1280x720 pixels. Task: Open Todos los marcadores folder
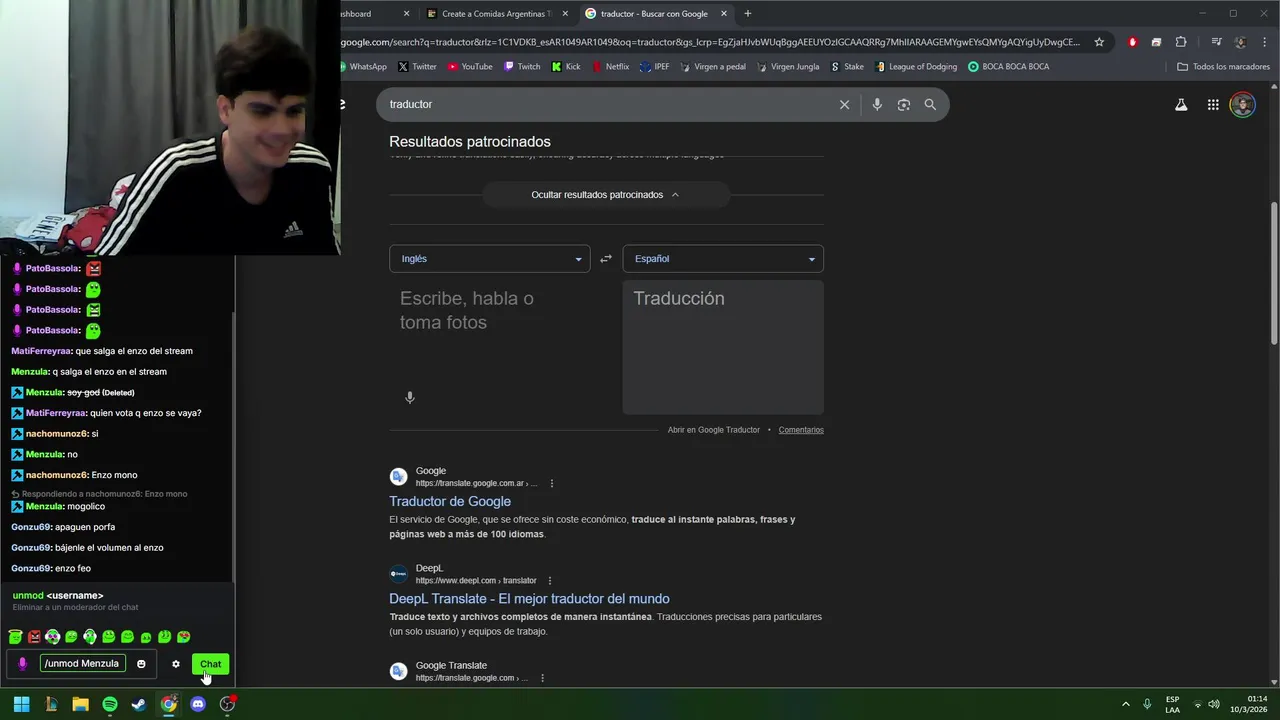[1223, 67]
